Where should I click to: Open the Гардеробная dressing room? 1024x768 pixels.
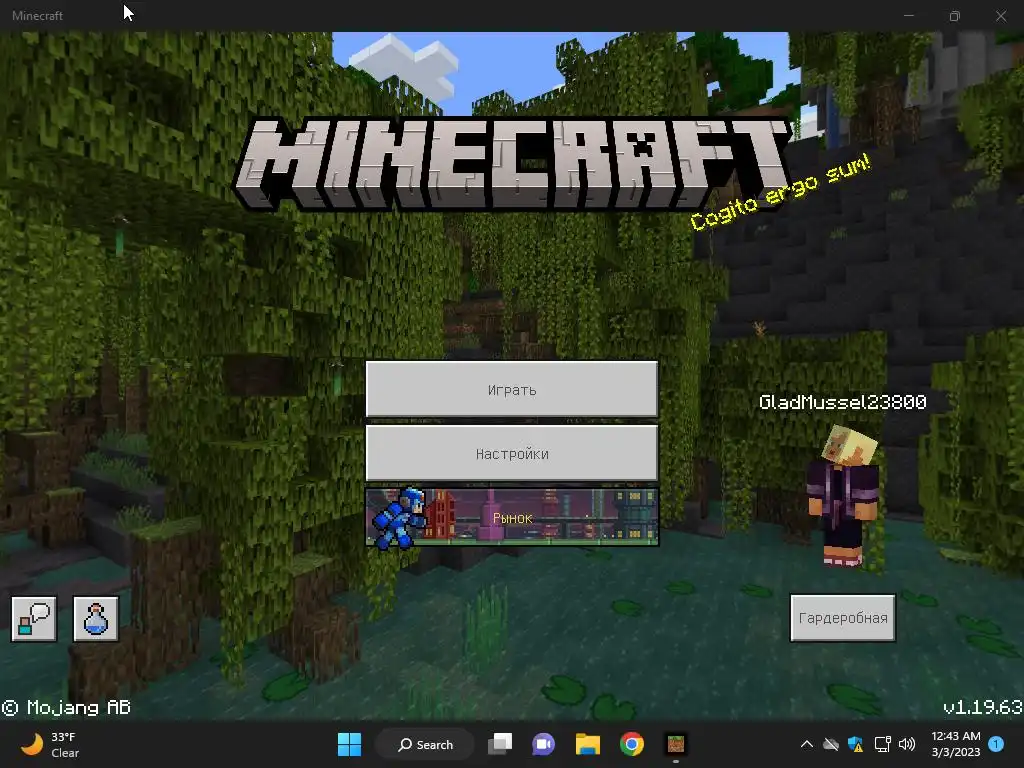(x=842, y=618)
